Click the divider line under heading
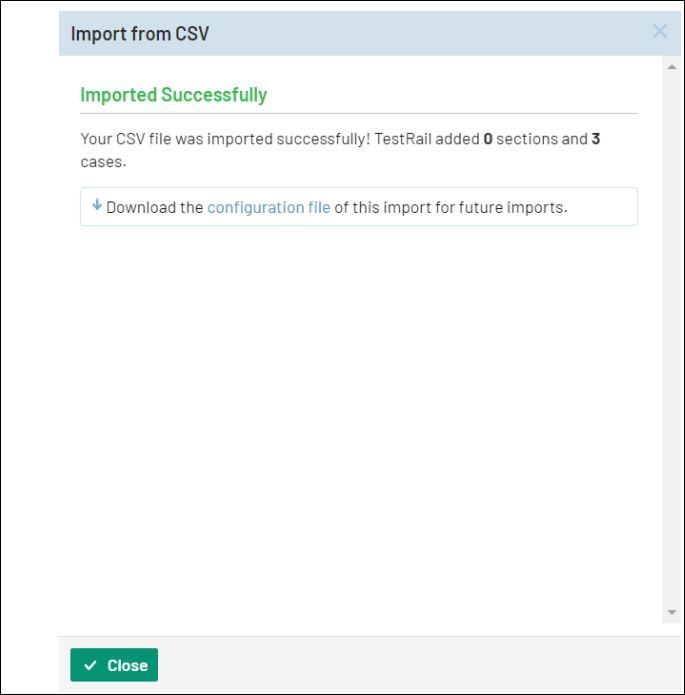 click(358, 114)
